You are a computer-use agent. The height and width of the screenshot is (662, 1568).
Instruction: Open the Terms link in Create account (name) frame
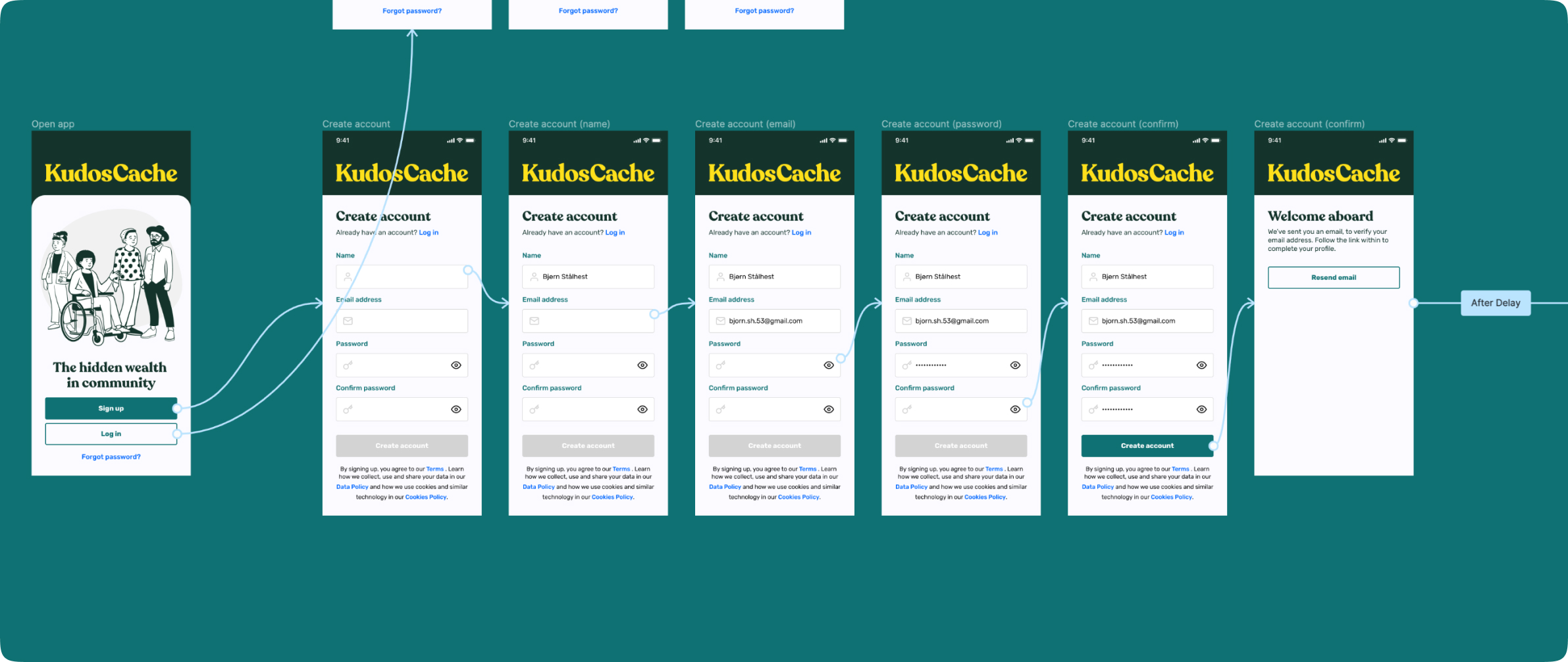tap(621, 469)
